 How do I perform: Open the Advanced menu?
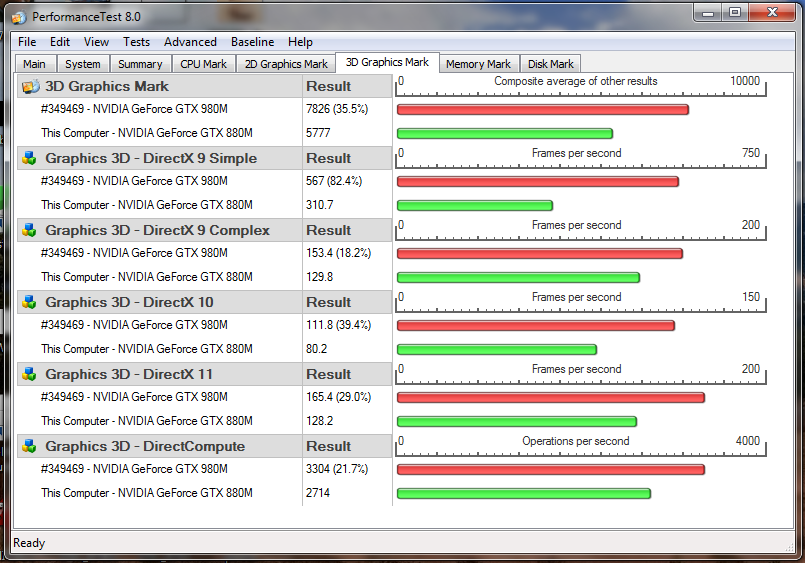click(190, 42)
